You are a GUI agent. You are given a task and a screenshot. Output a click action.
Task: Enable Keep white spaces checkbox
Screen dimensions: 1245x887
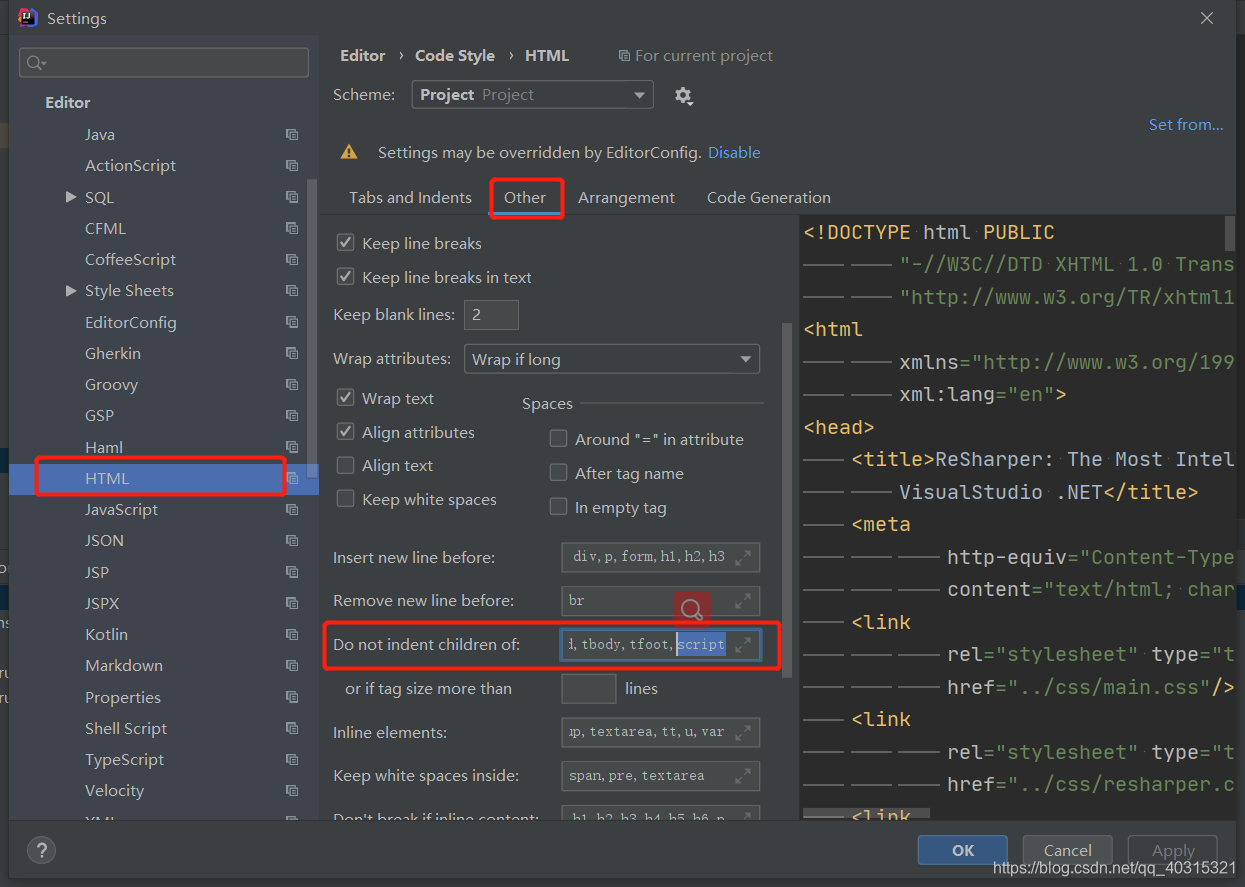click(x=345, y=499)
